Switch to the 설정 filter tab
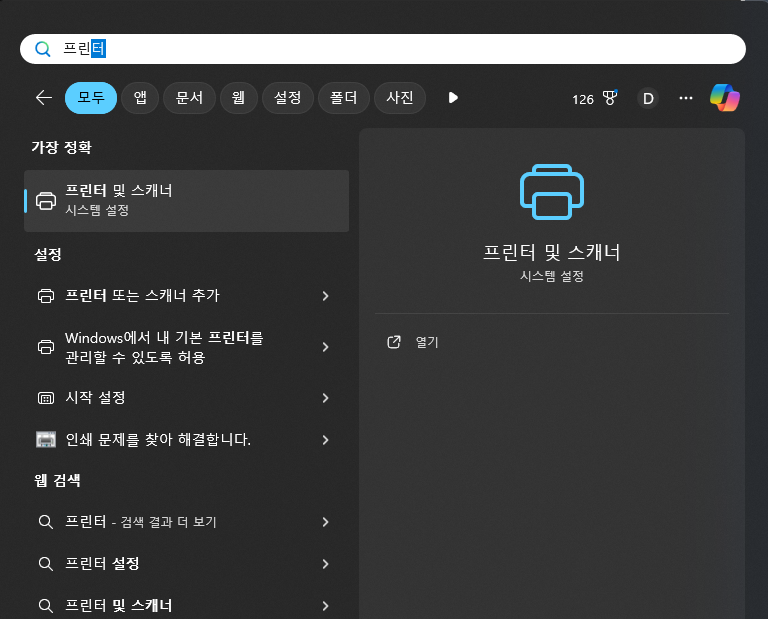The height and width of the screenshot is (619, 768). pos(288,98)
